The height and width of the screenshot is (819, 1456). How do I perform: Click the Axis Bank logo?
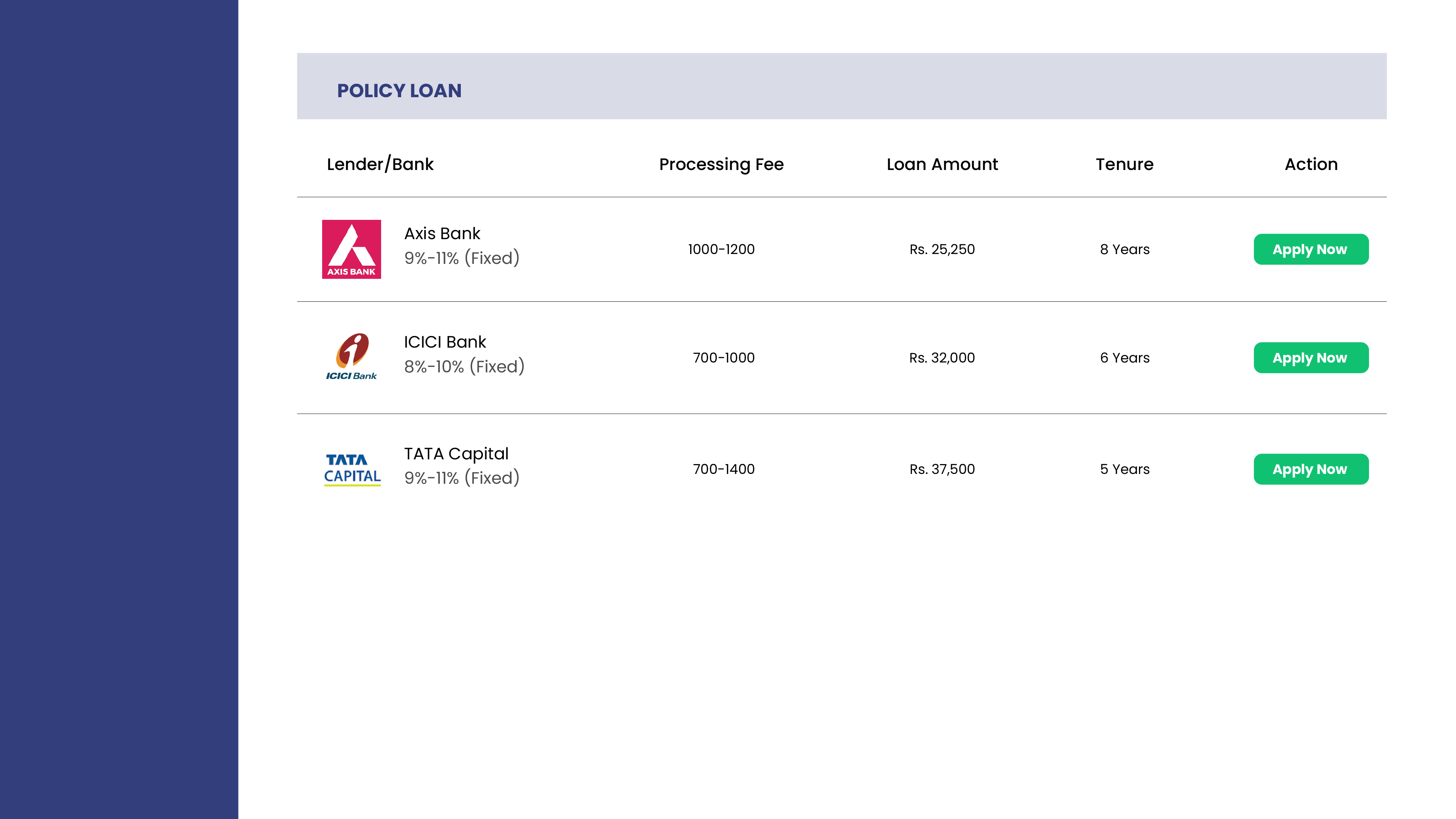352,249
